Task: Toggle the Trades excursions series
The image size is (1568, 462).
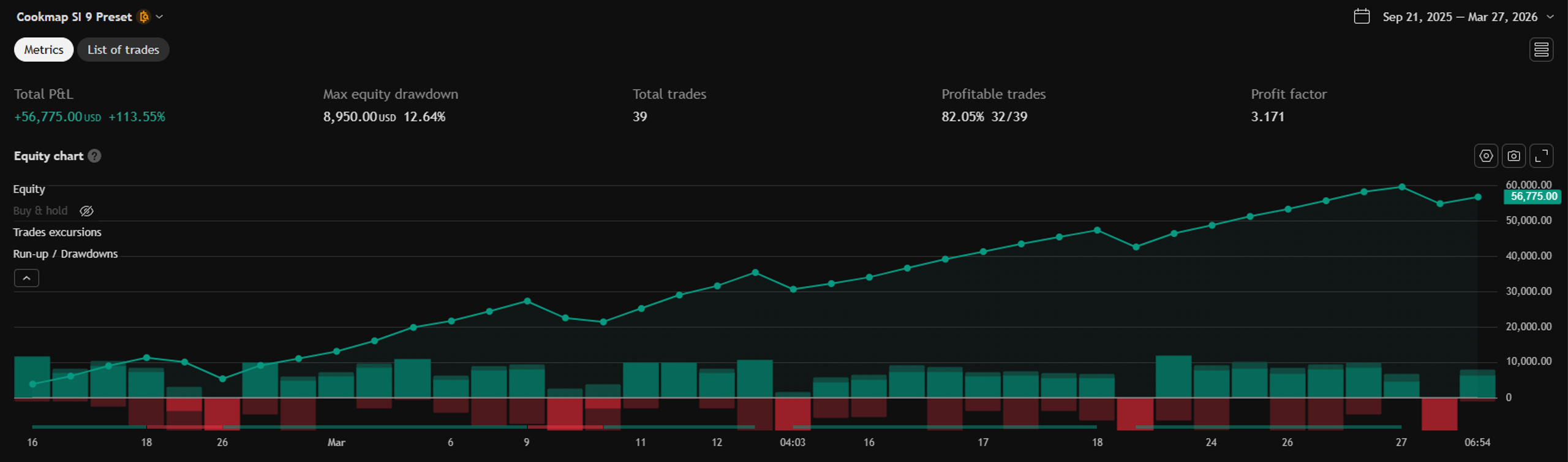Action: click(57, 232)
